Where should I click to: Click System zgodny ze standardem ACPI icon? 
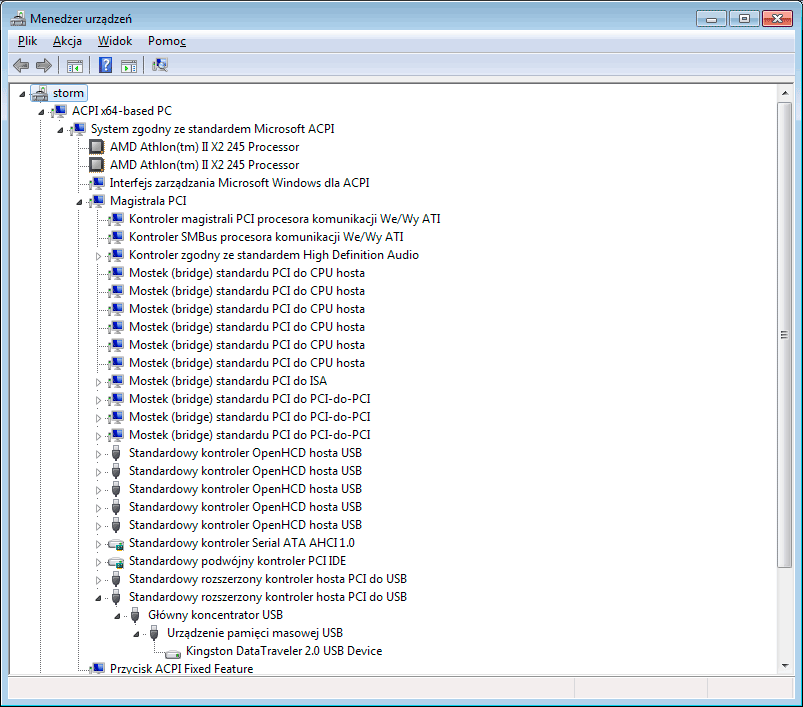click(78, 129)
